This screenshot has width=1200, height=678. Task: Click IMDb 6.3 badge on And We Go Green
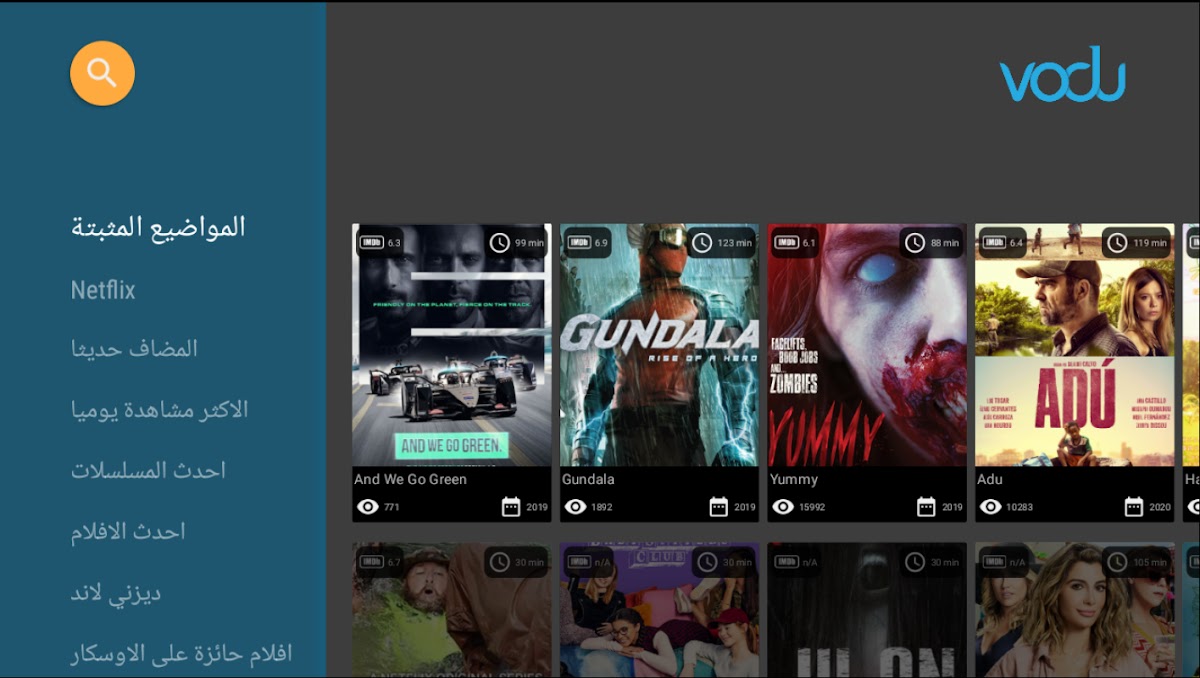[x=380, y=242]
